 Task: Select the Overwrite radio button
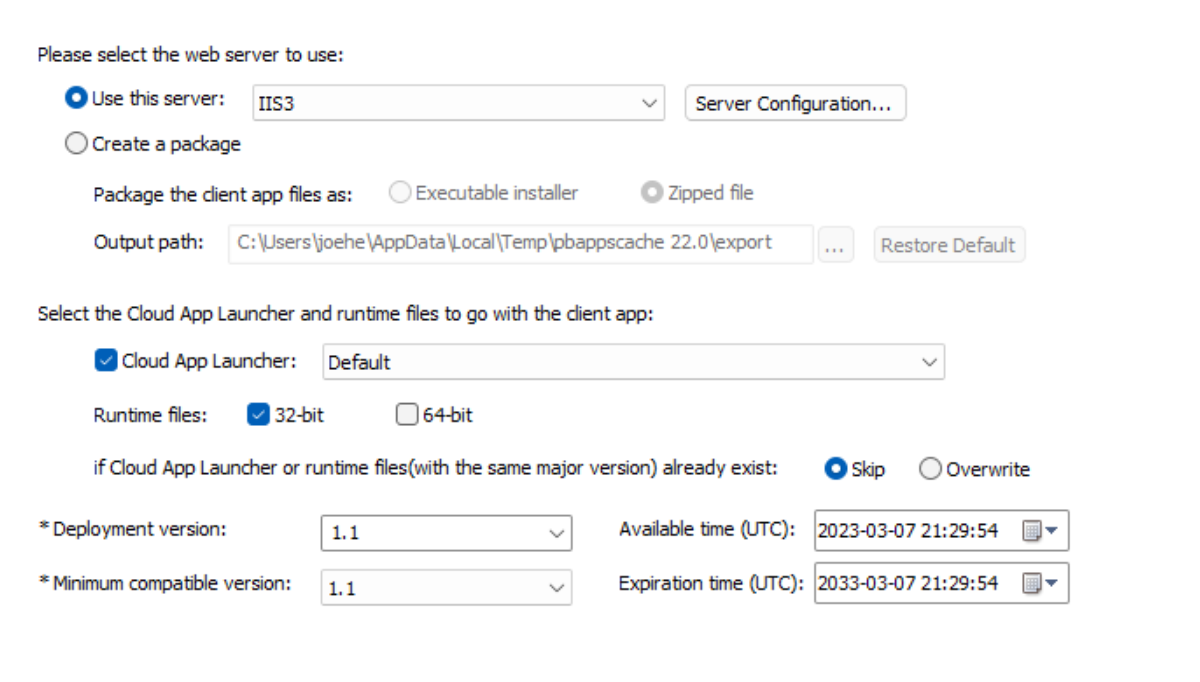pyautogui.click(x=929, y=469)
